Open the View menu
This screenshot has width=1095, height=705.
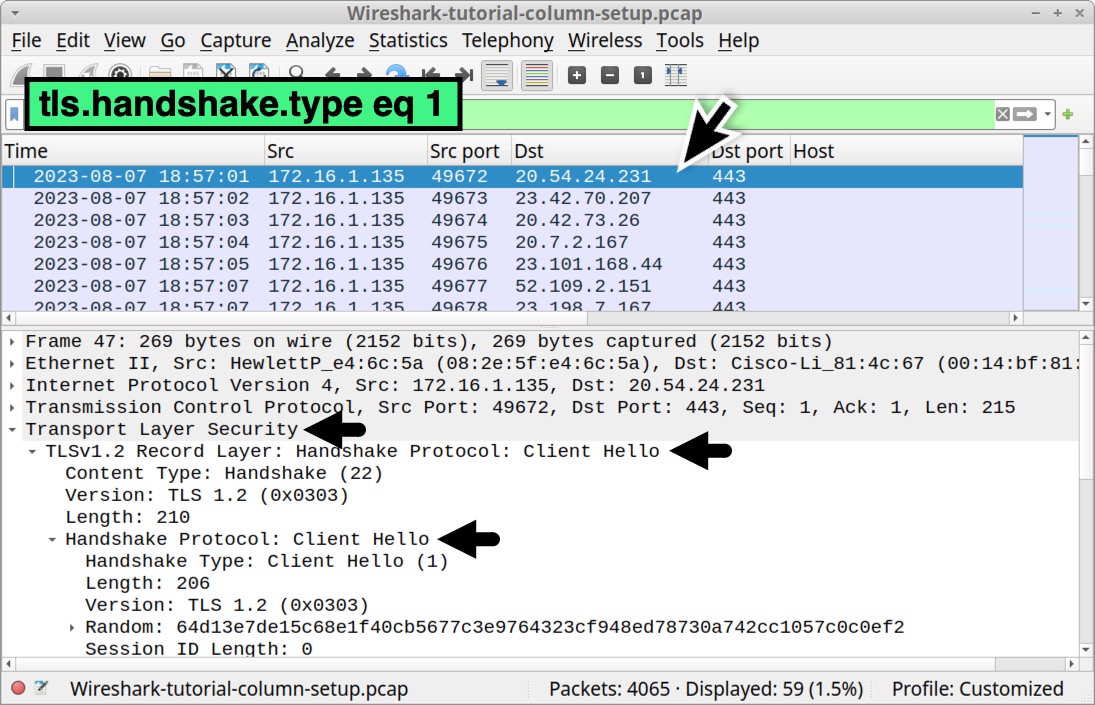tap(125, 40)
